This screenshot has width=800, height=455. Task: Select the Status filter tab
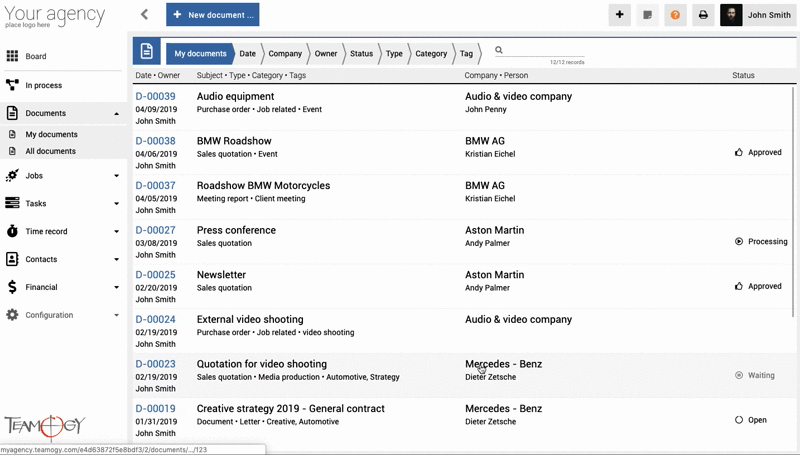pos(361,54)
